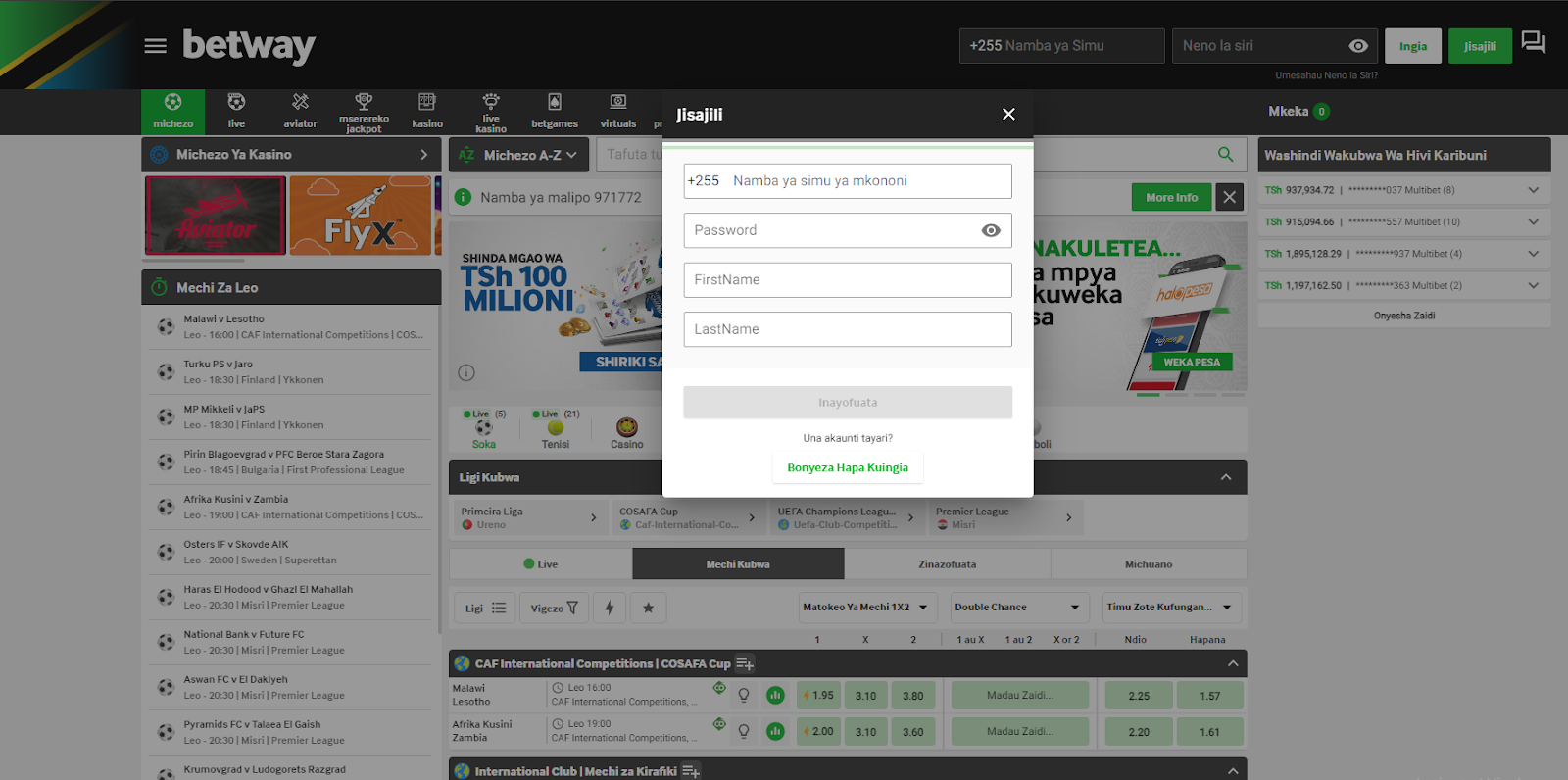Image resolution: width=1568 pixels, height=780 pixels.
Task: Toggle header Neno la siri visibility eye
Action: pyautogui.click(x=1358, y=46)
